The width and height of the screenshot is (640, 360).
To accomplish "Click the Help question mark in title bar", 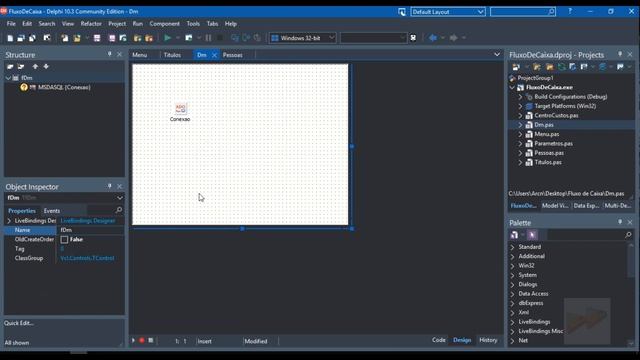I will 570,11.
